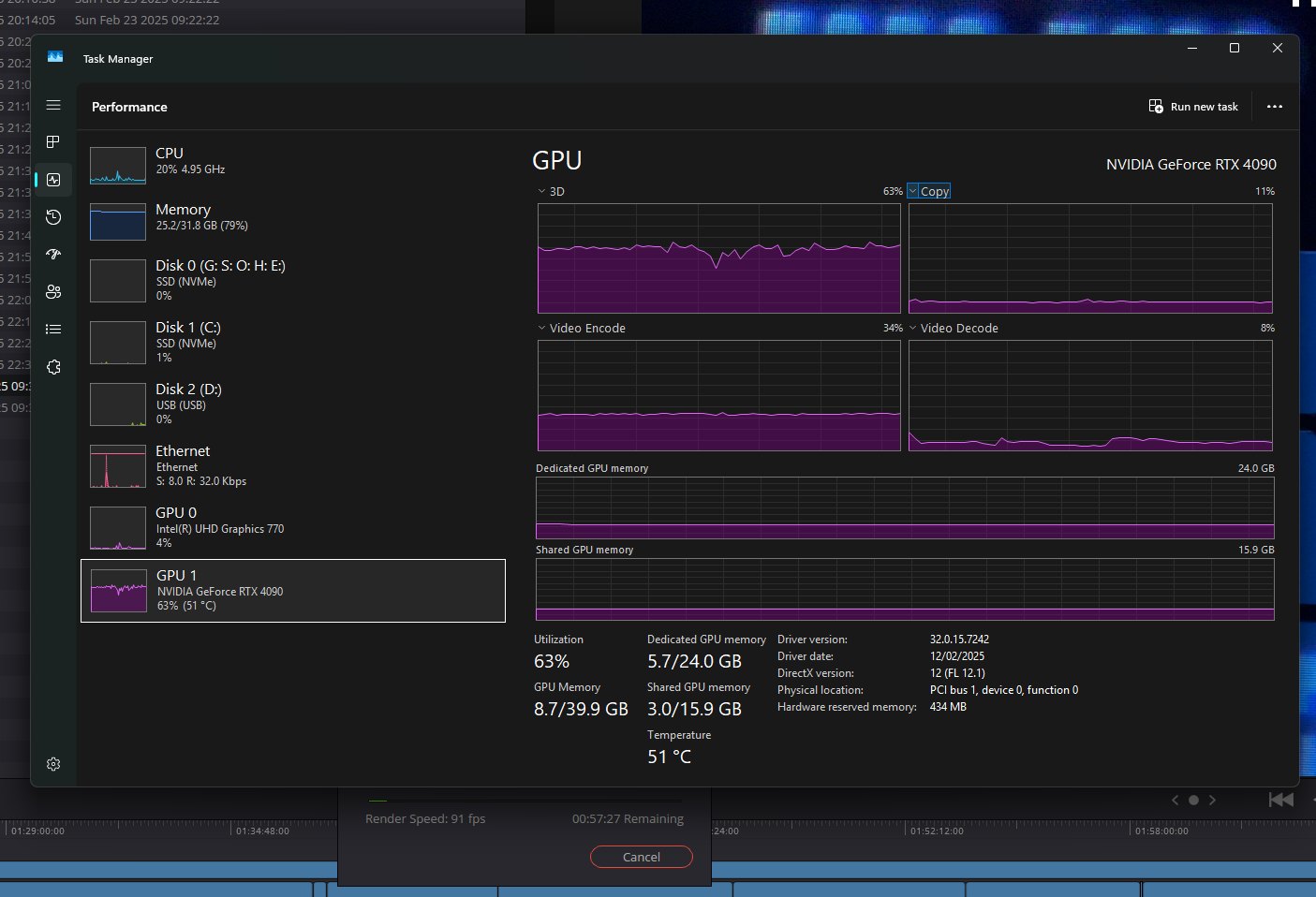Open the Task Manager navigation hamburger menu
Viewport: 1316px width, 897px height.
53,106
